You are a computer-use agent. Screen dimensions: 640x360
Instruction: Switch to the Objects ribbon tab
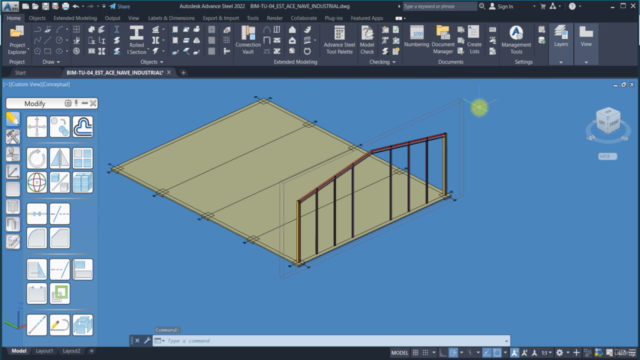coord(37,18)
